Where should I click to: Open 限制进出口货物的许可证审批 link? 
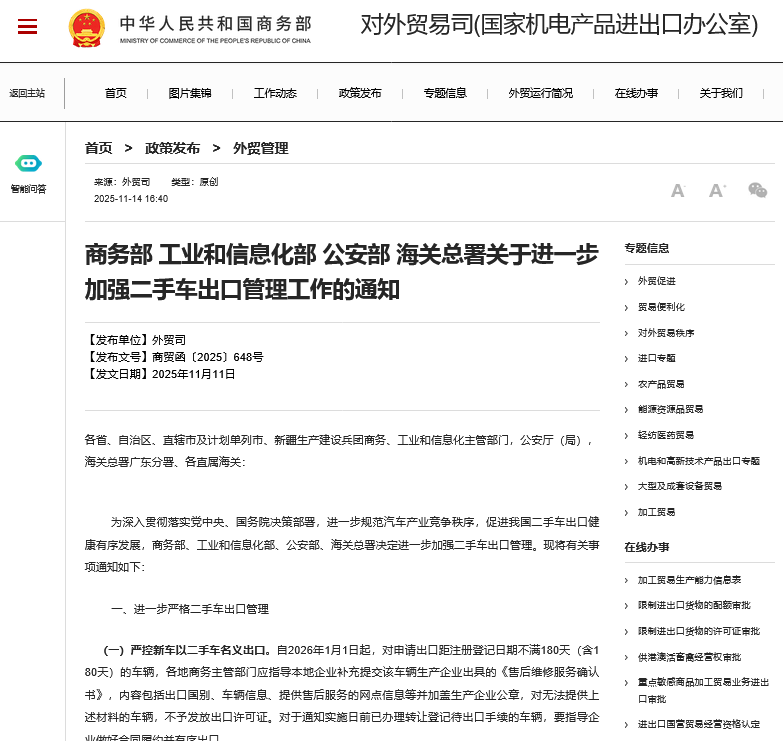click(699, 631)
